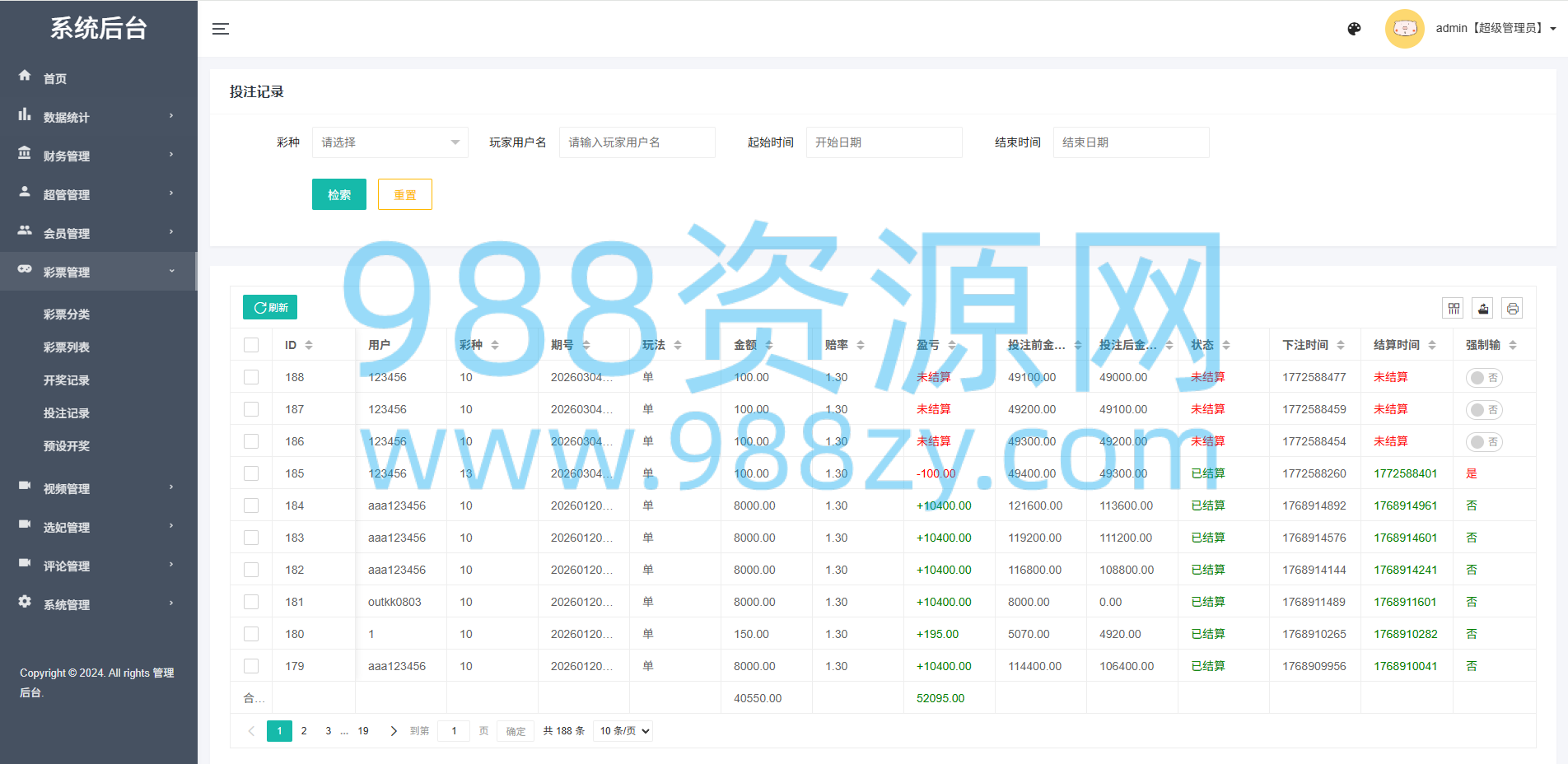Click the column filter grid icon
This screenshot has height=764, width=1568.
tap(1454, 308)
